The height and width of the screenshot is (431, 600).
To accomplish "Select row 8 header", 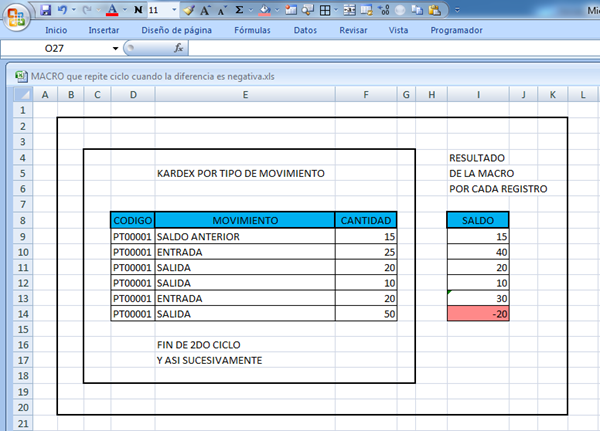I will (23, 220).
